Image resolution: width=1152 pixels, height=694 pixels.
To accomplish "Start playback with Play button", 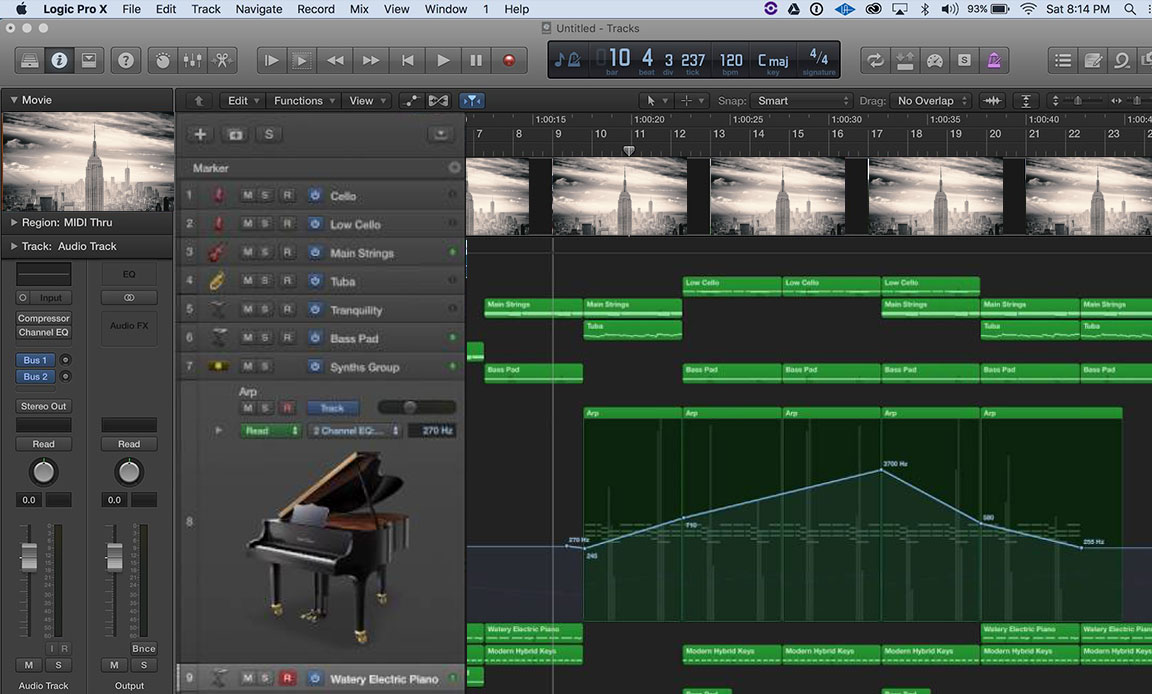I will tap(442, 60).
